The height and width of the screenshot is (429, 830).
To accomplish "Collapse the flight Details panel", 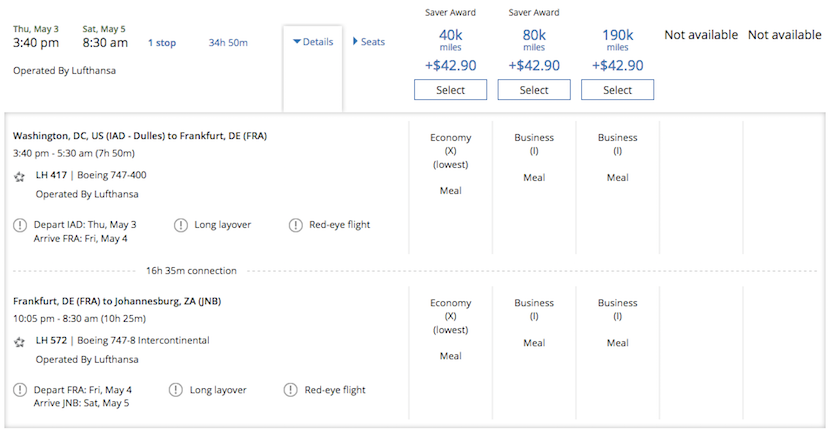I will point(313,42).
